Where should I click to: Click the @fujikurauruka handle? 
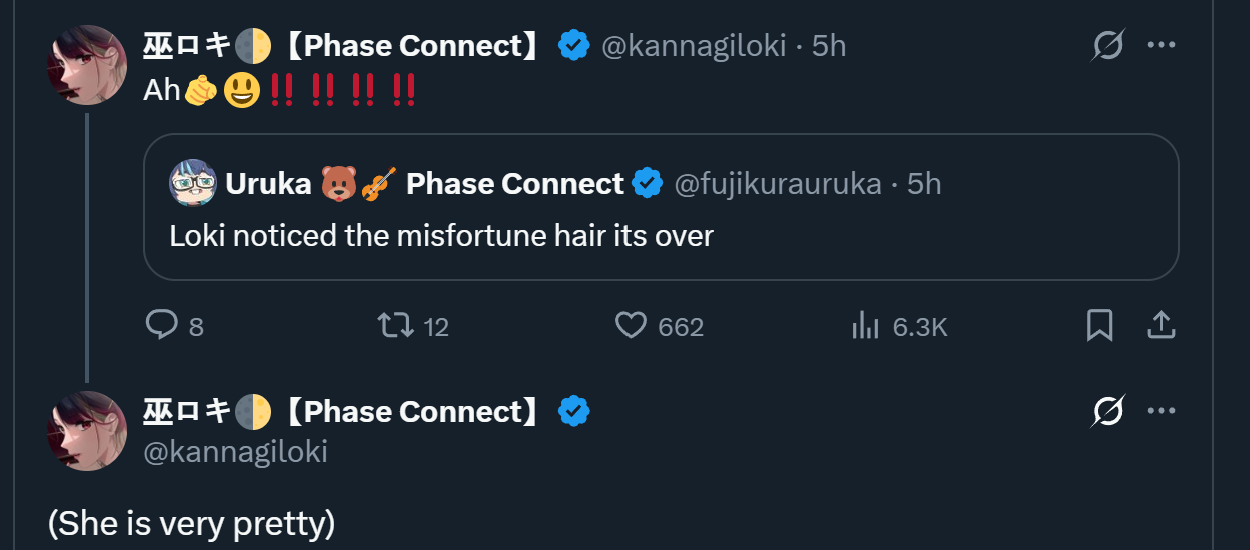pos(778,184)
